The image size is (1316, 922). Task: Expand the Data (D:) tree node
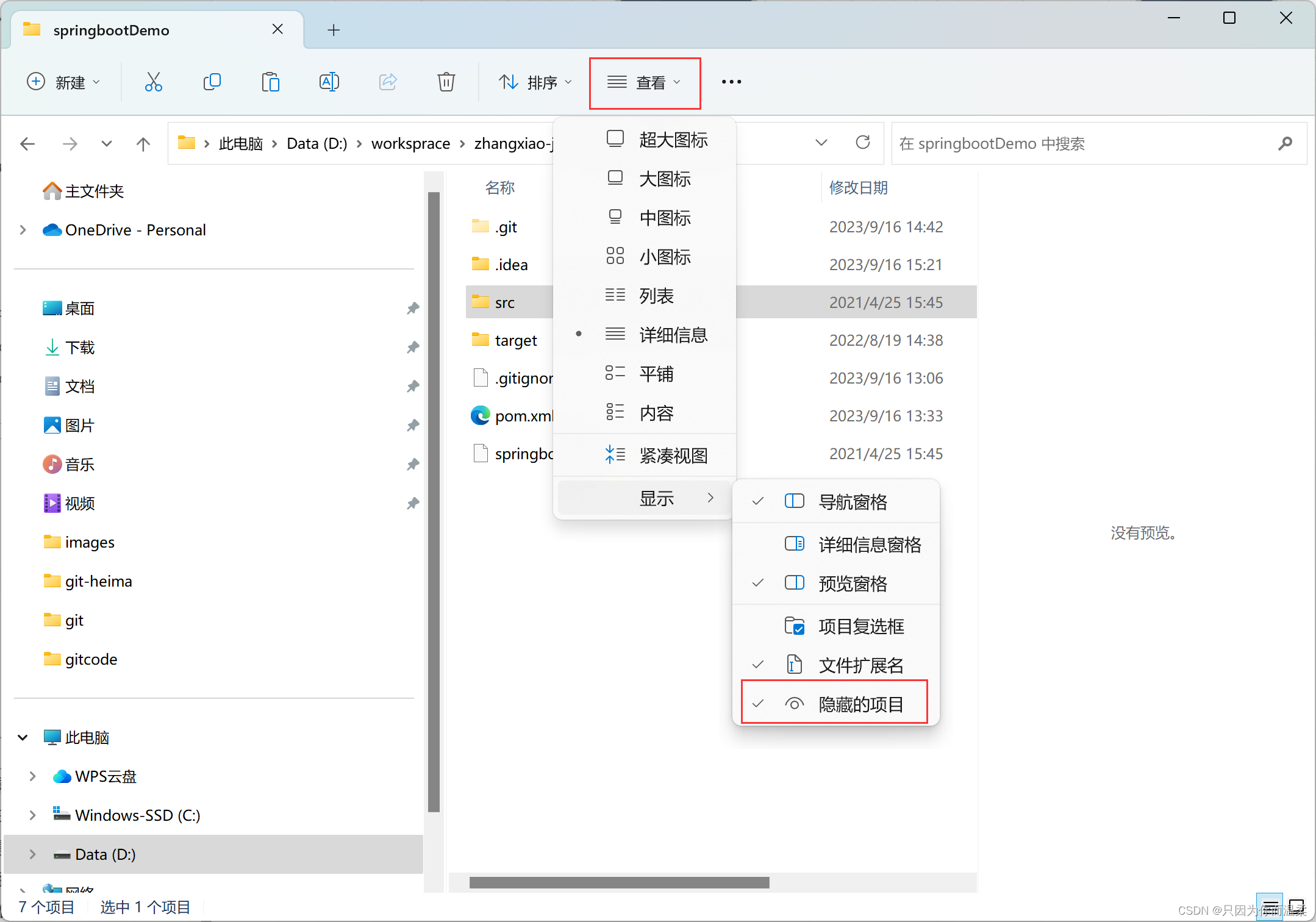tap(32, 854)
